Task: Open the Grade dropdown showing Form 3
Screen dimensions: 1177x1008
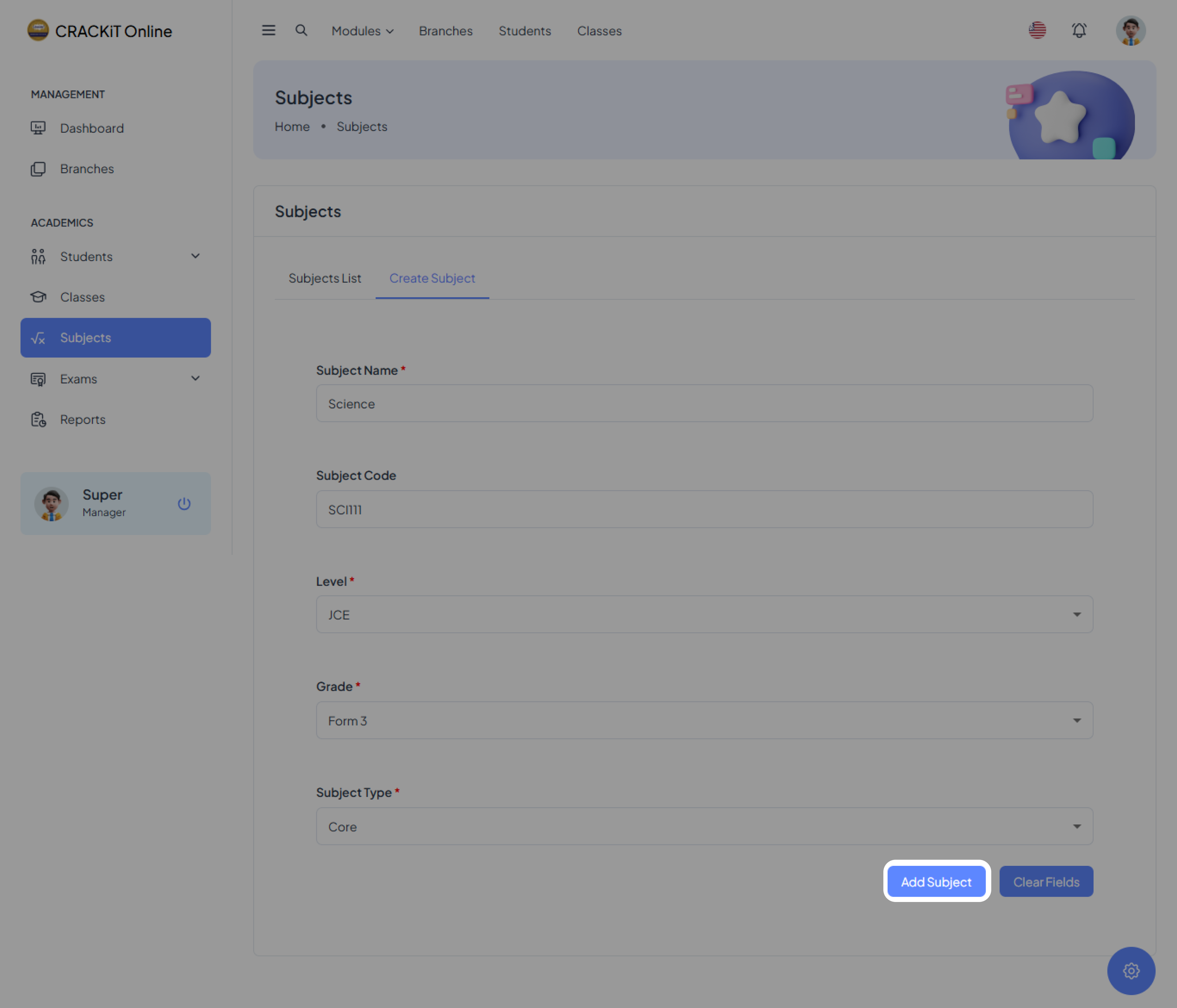Action: (x=704, y=720)
